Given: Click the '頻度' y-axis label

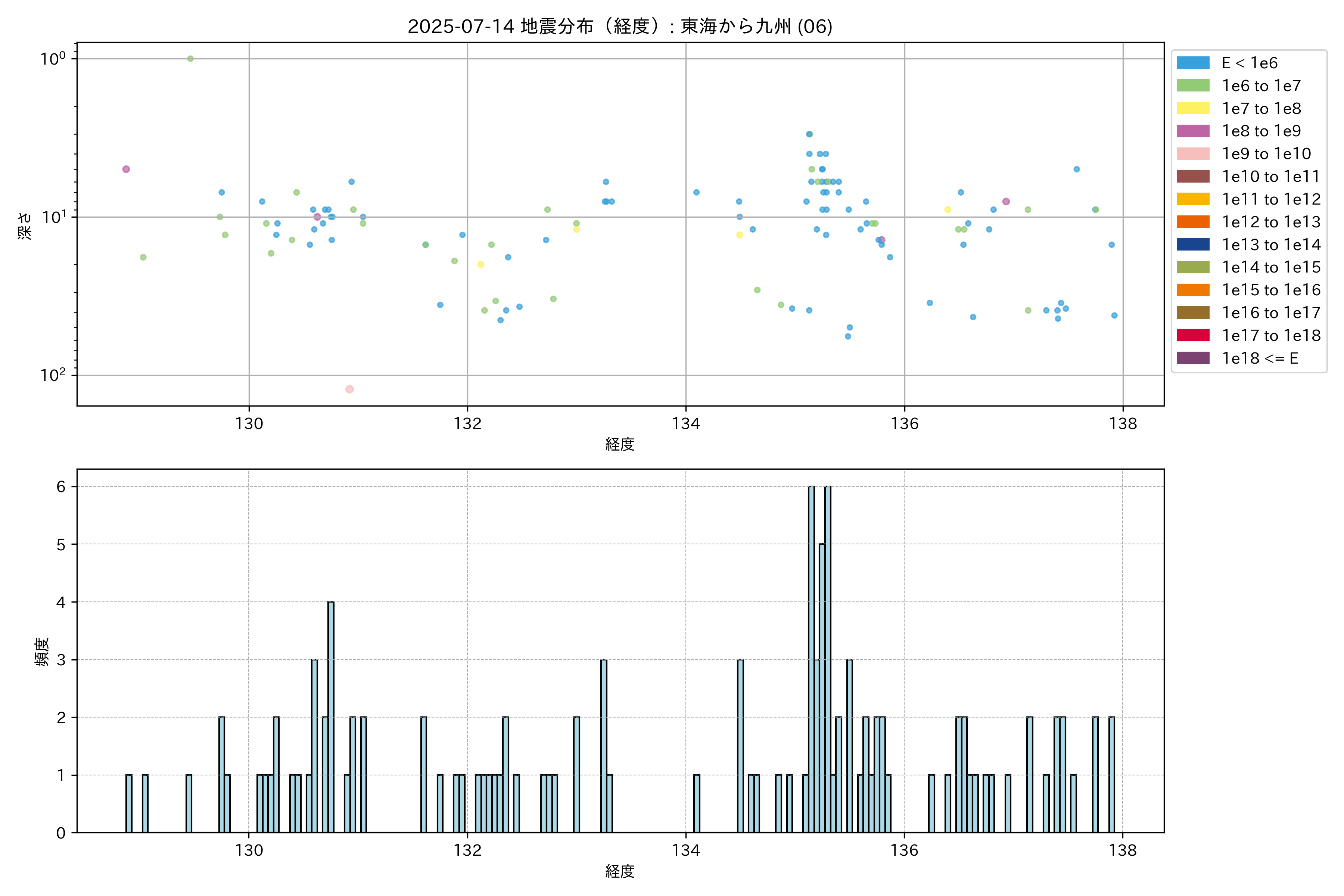Looking at the screenshot, I should pos(42,652).
